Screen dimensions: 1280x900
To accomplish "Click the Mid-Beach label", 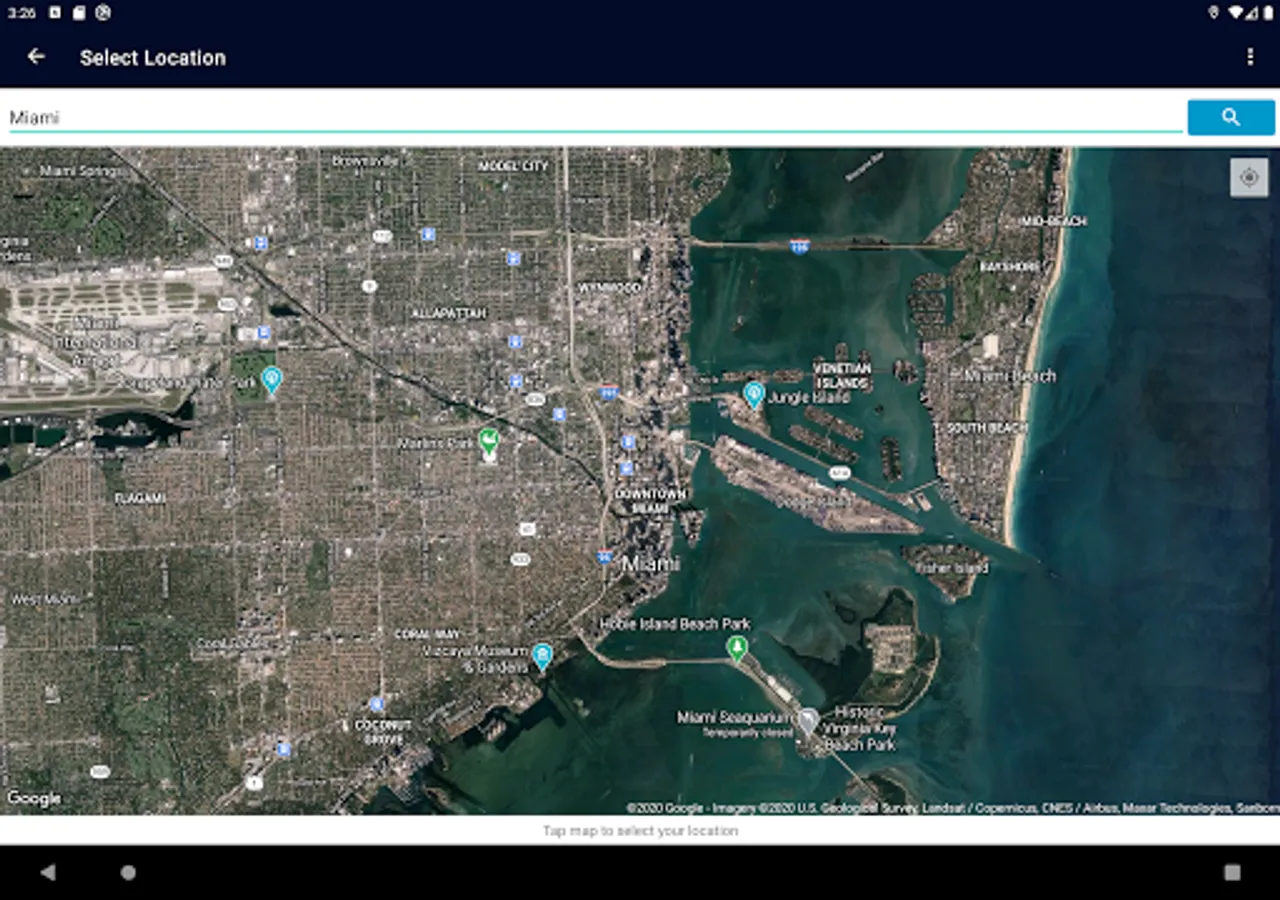I will [1053, 221].
